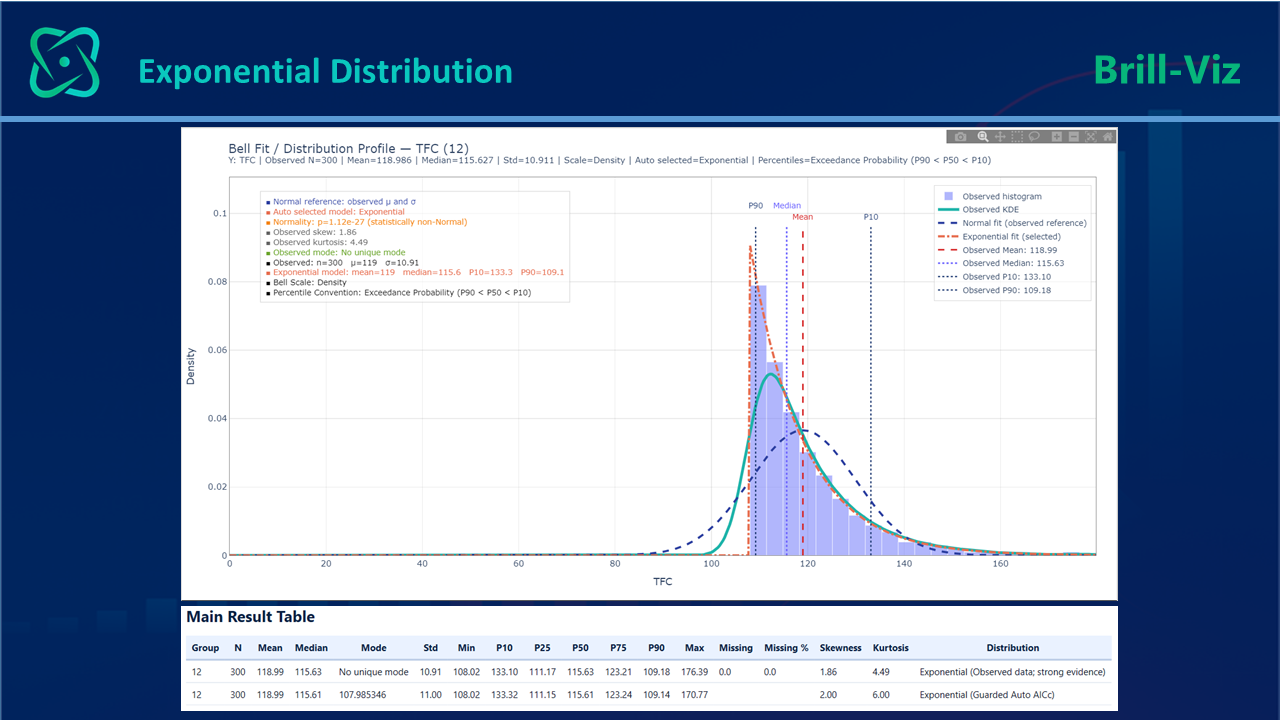This screenshot has height=720, width=1280.
Task: Click the 'Density' y-axis label
Action: [190, 366]
